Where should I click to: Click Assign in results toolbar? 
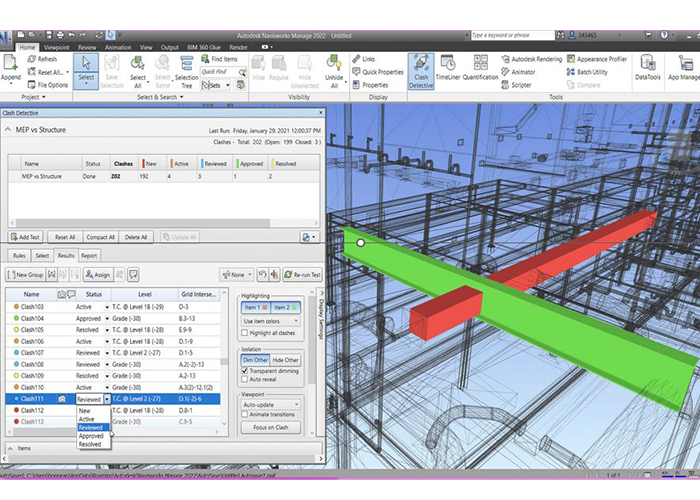pyautogui.click(x=97, y=275)
